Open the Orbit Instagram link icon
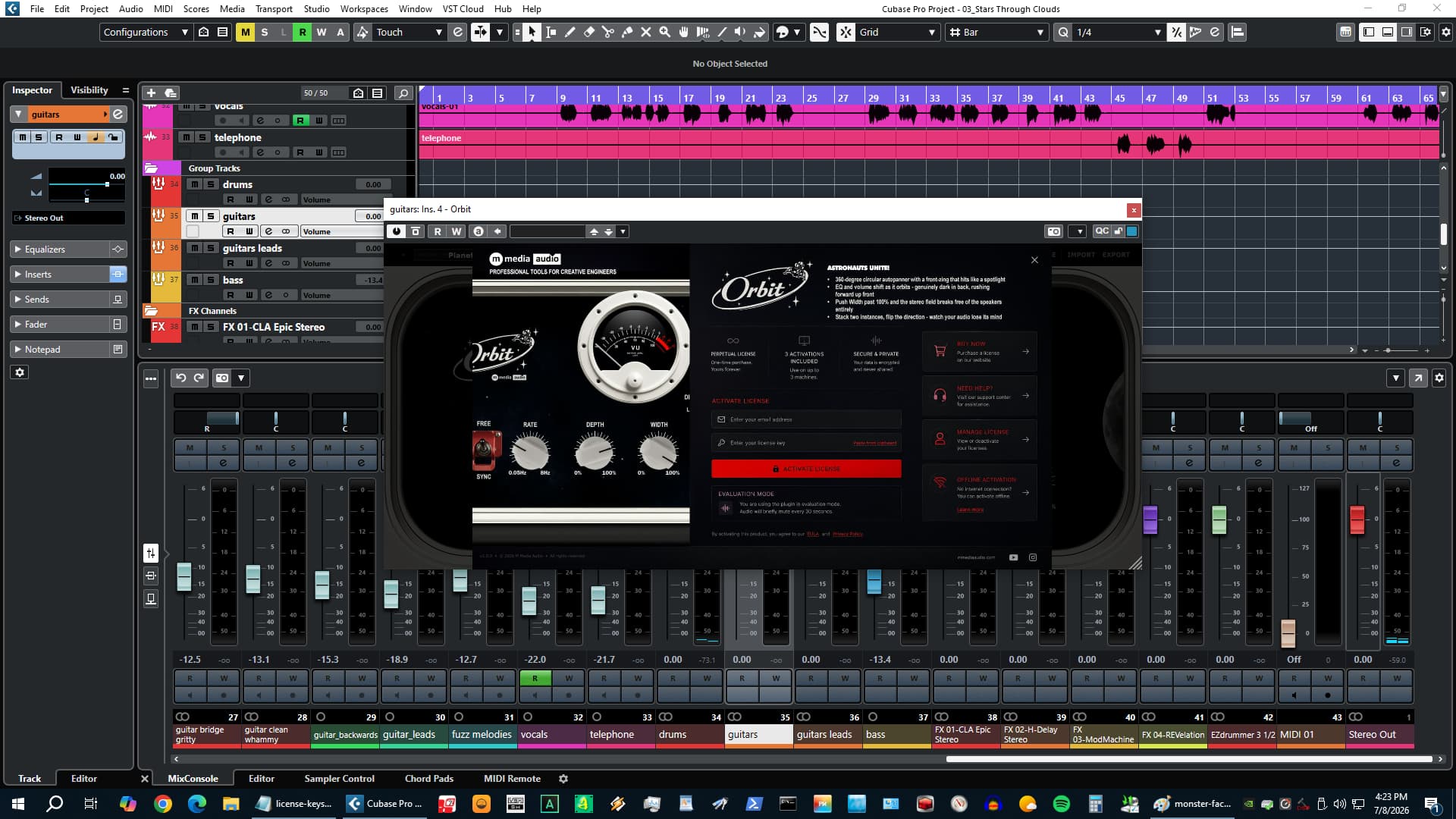 1033,557
